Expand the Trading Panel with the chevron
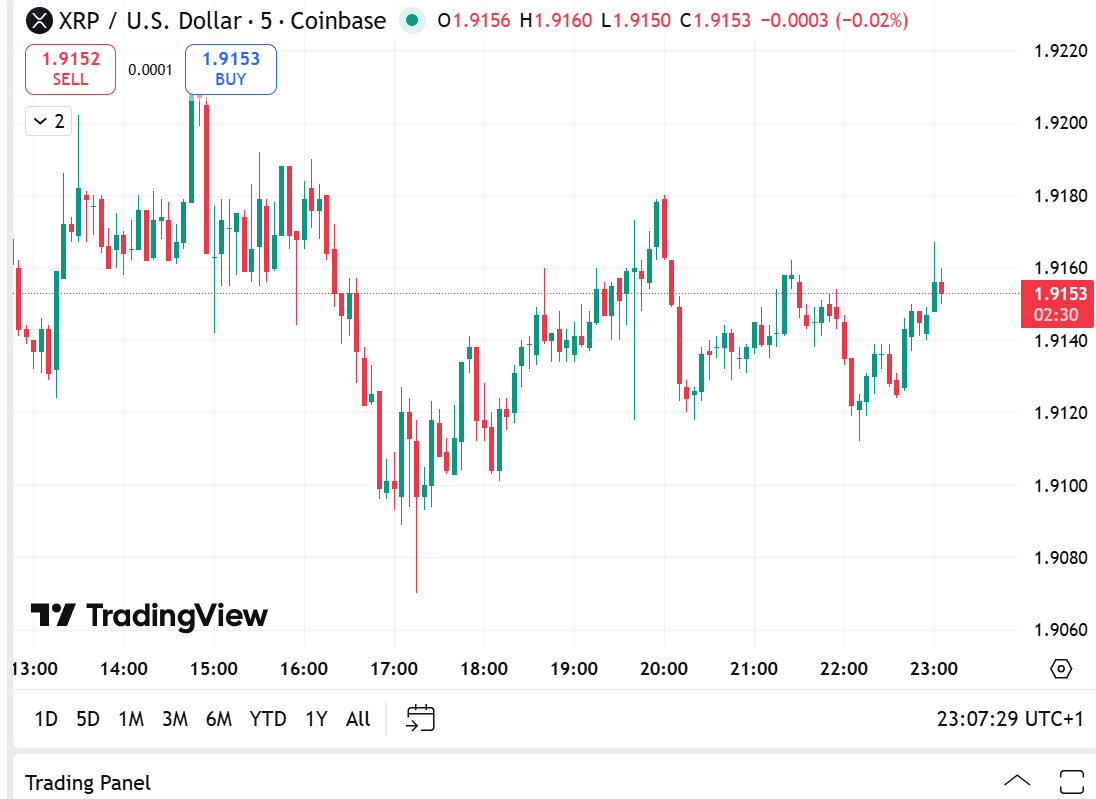This screenshot has width=1096, height=799. pyautogui.click(x=1017, y=782)
